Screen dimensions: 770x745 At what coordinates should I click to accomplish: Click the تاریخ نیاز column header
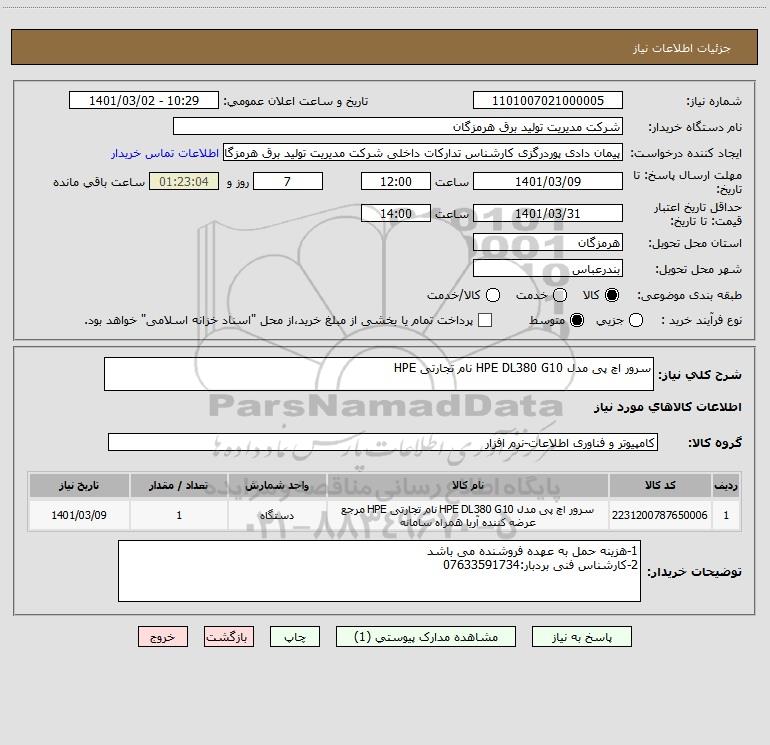point(79,485)
